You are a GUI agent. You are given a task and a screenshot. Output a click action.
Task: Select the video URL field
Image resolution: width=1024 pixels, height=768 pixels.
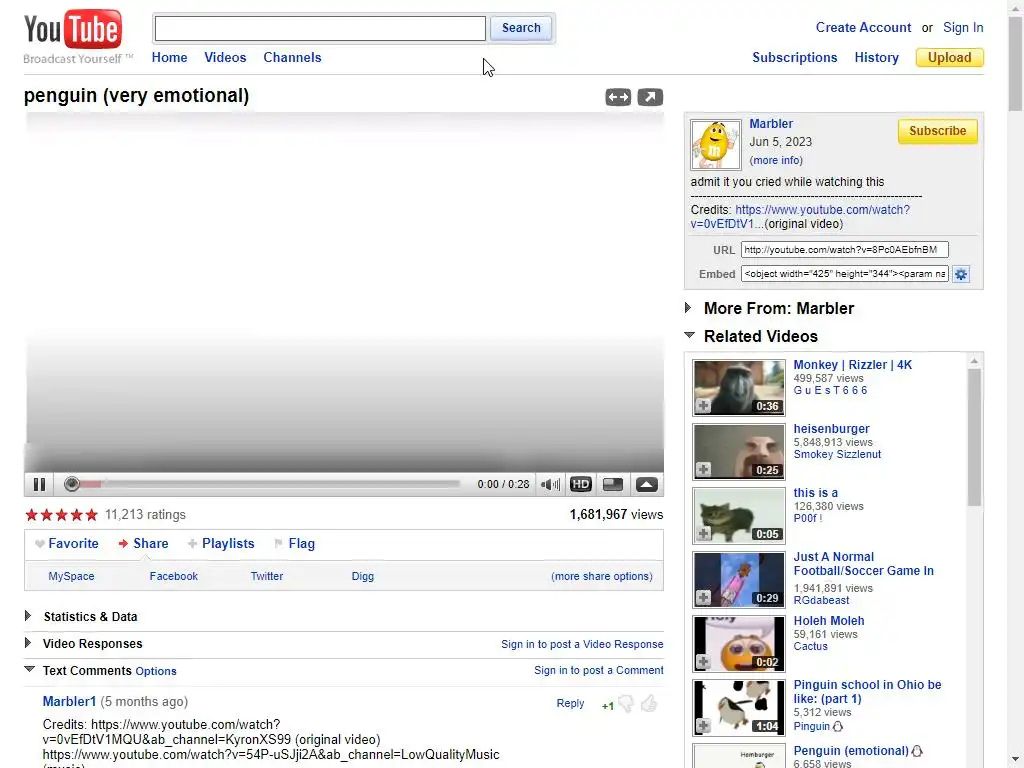click(x=844, y=249)
